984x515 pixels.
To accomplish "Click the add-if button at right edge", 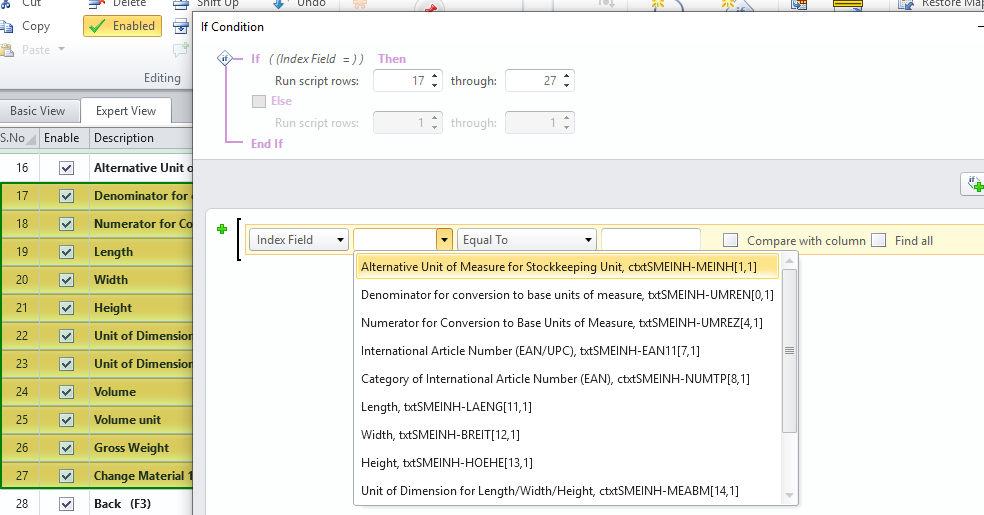I will [974, 184].
